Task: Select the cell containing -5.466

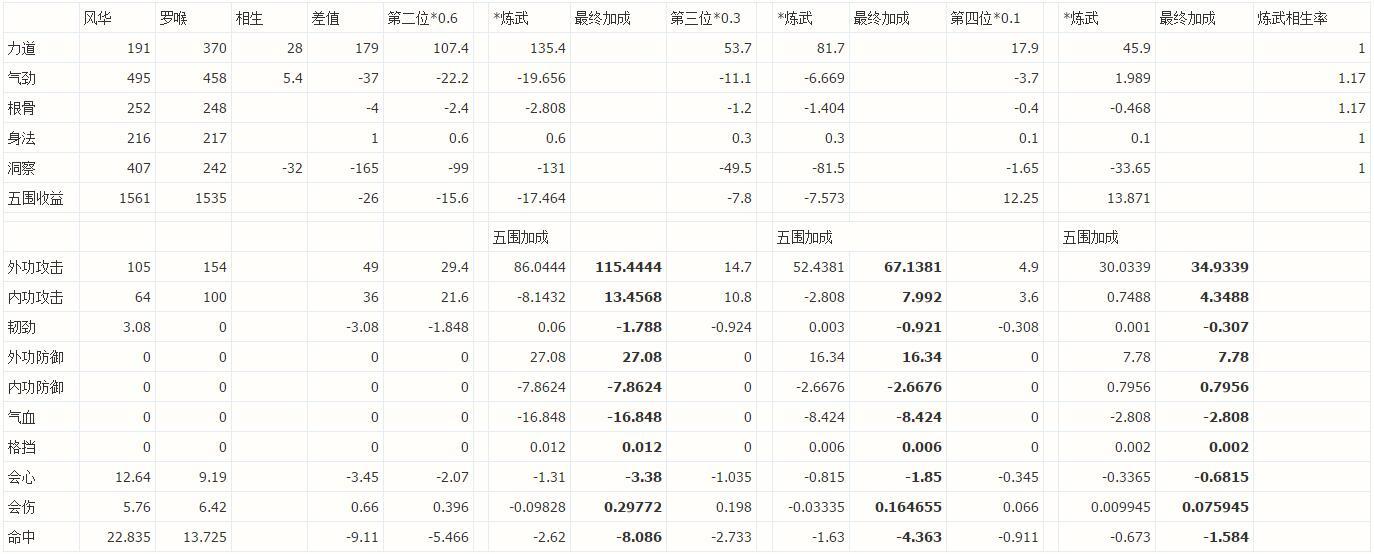Action: (449, 537)
